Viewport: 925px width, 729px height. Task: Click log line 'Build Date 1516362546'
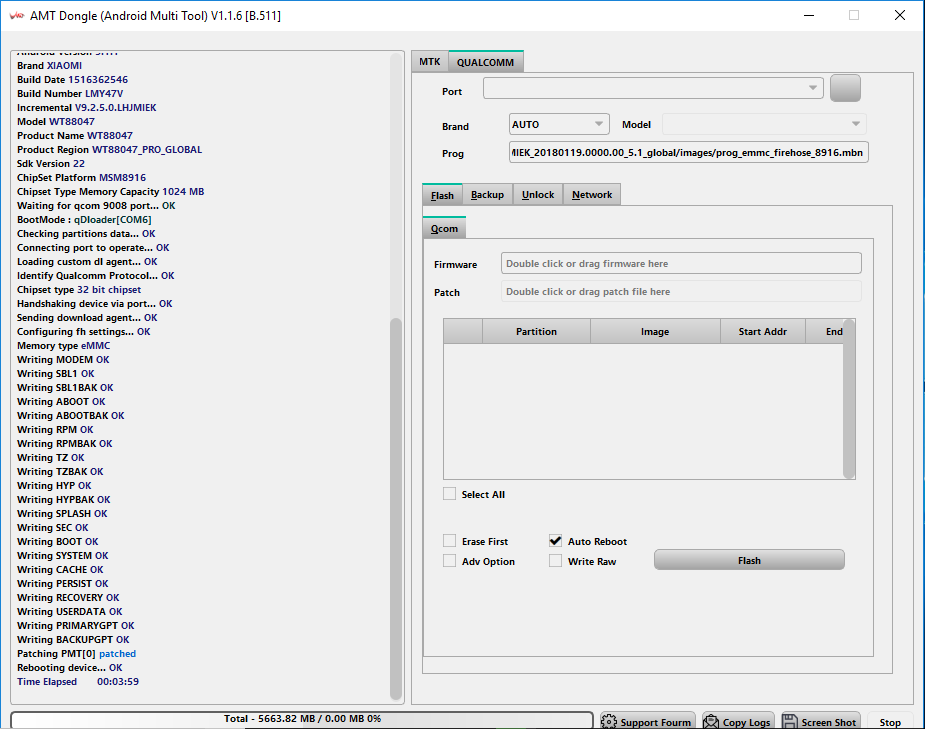72,80
